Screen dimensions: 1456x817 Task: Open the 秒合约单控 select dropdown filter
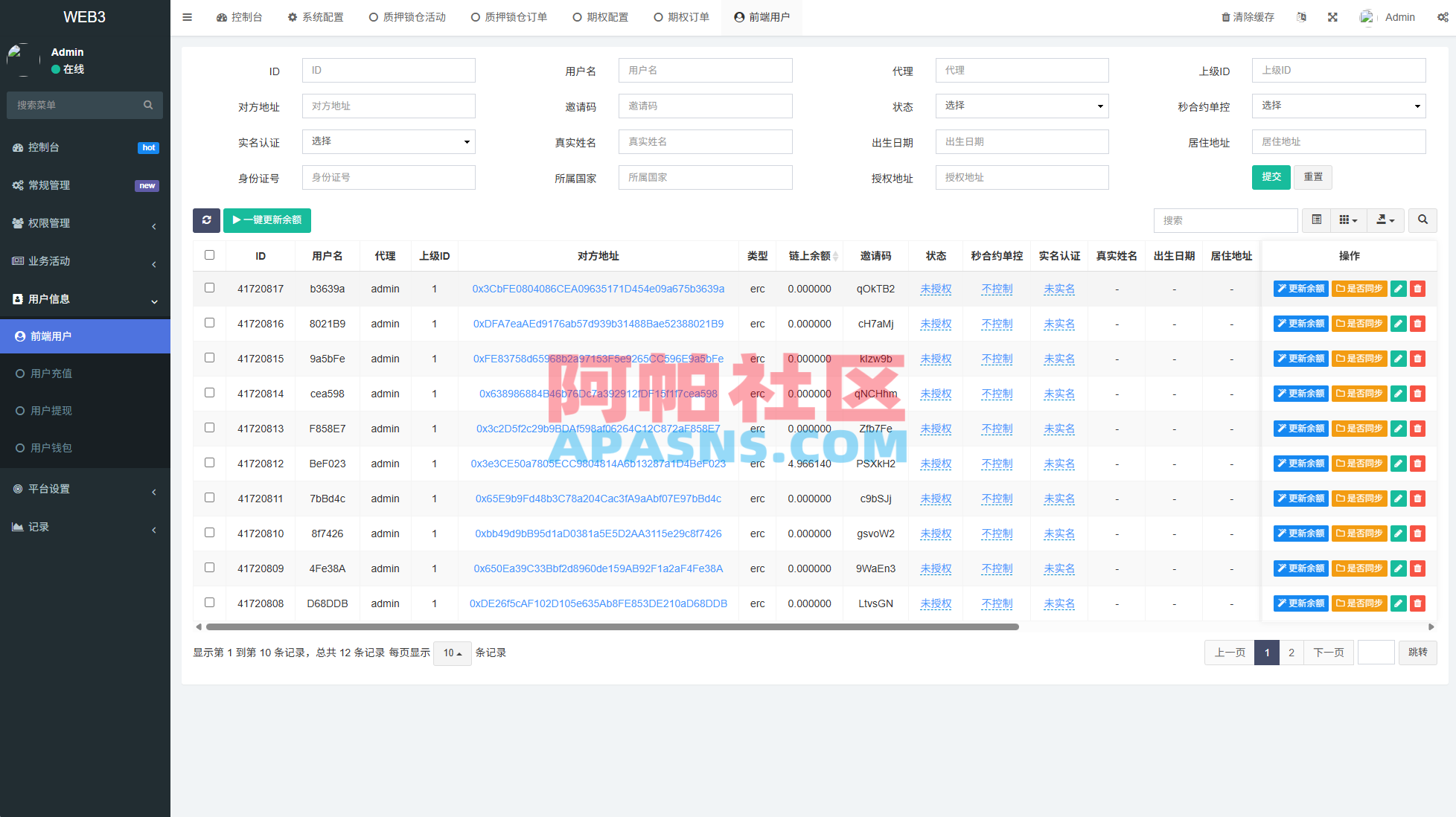pos(1338,106)
